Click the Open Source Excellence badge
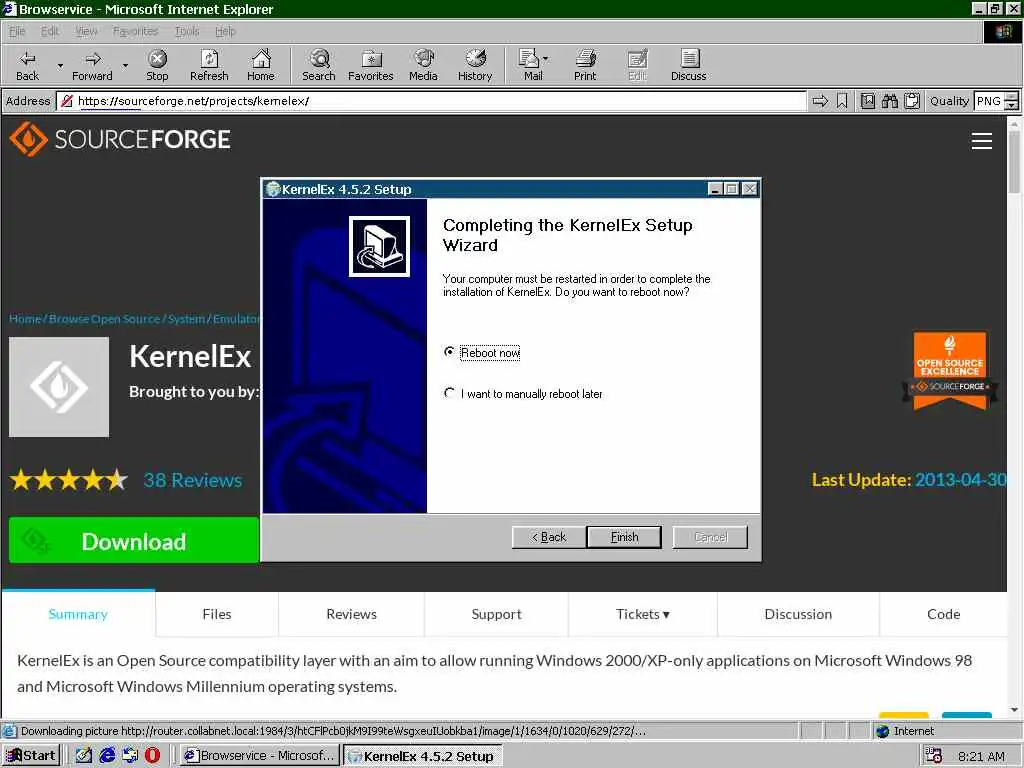 coord(950,371)
